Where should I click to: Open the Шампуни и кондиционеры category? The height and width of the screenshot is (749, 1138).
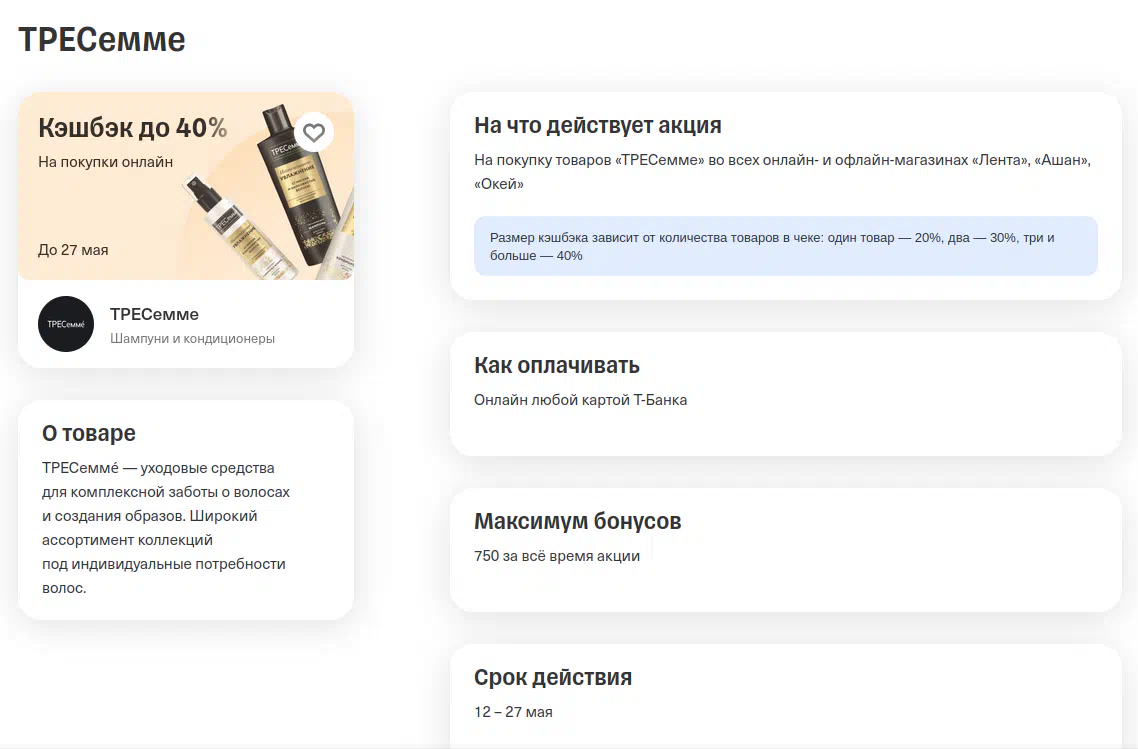coord(192,339)
